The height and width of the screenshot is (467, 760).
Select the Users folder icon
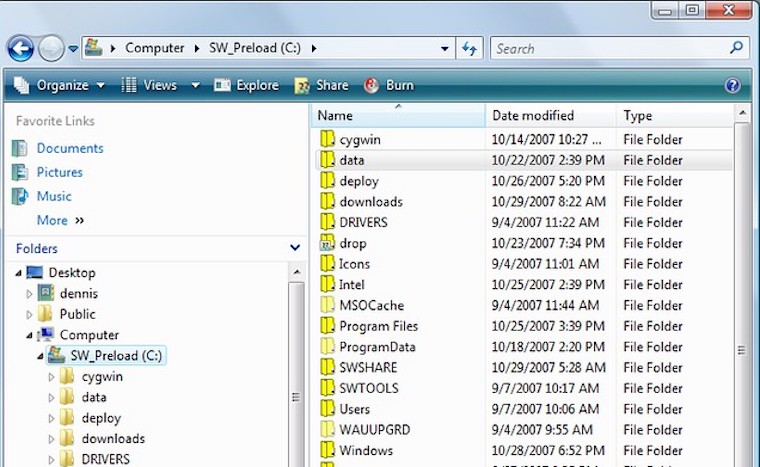(327, 408)
